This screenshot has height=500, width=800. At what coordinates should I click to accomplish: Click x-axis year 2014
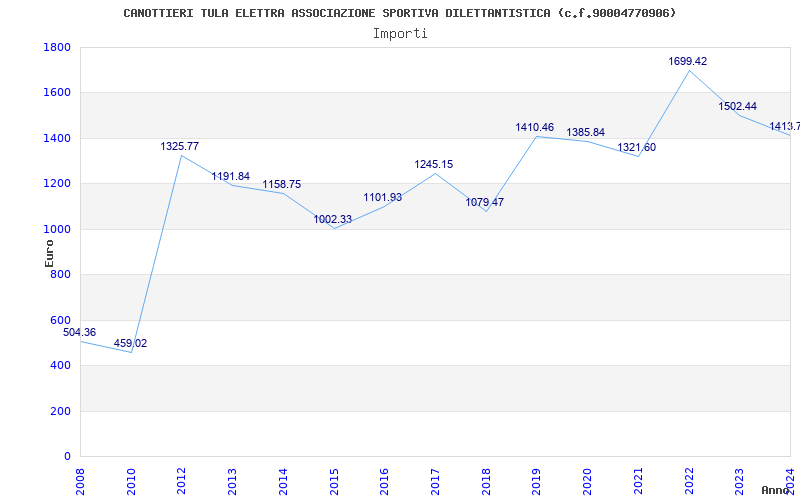click(283, 481)
